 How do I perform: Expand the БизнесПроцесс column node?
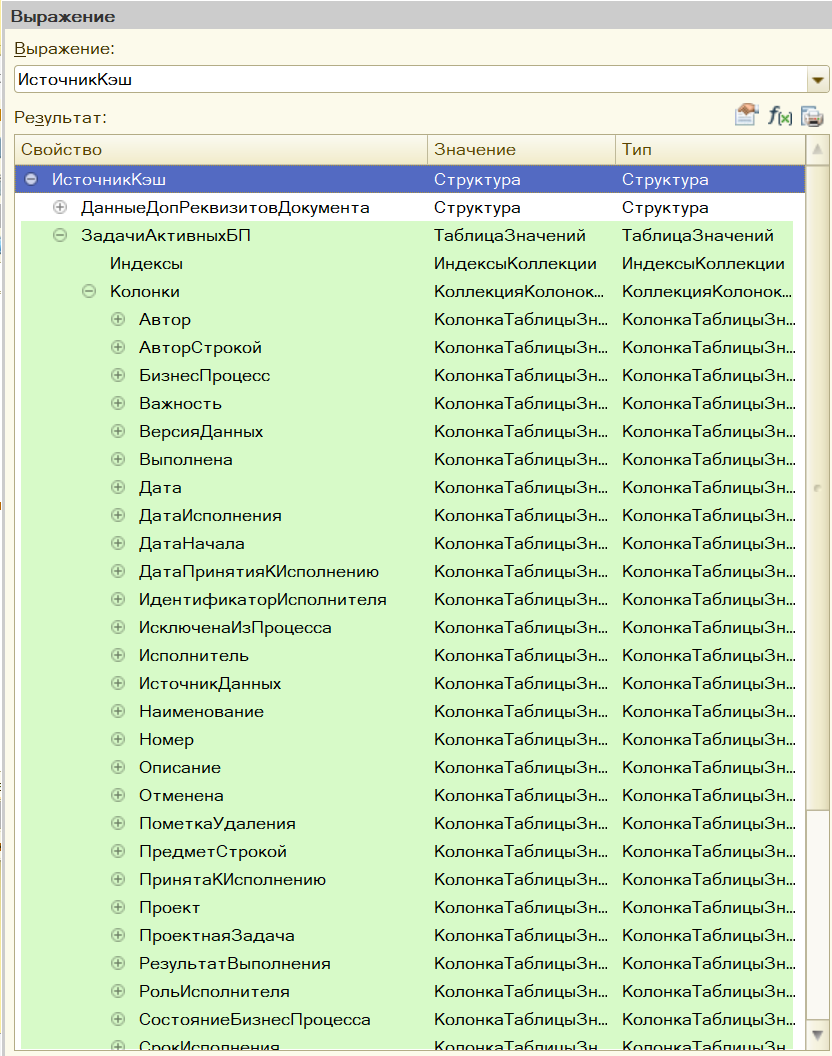coord(118,376)
